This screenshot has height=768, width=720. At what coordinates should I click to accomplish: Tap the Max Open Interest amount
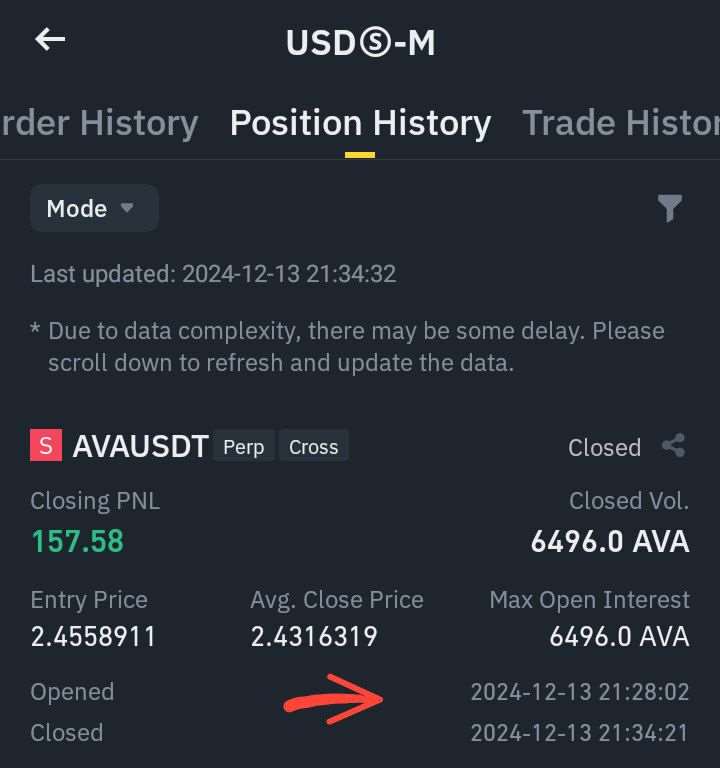(x=619, y=637)
